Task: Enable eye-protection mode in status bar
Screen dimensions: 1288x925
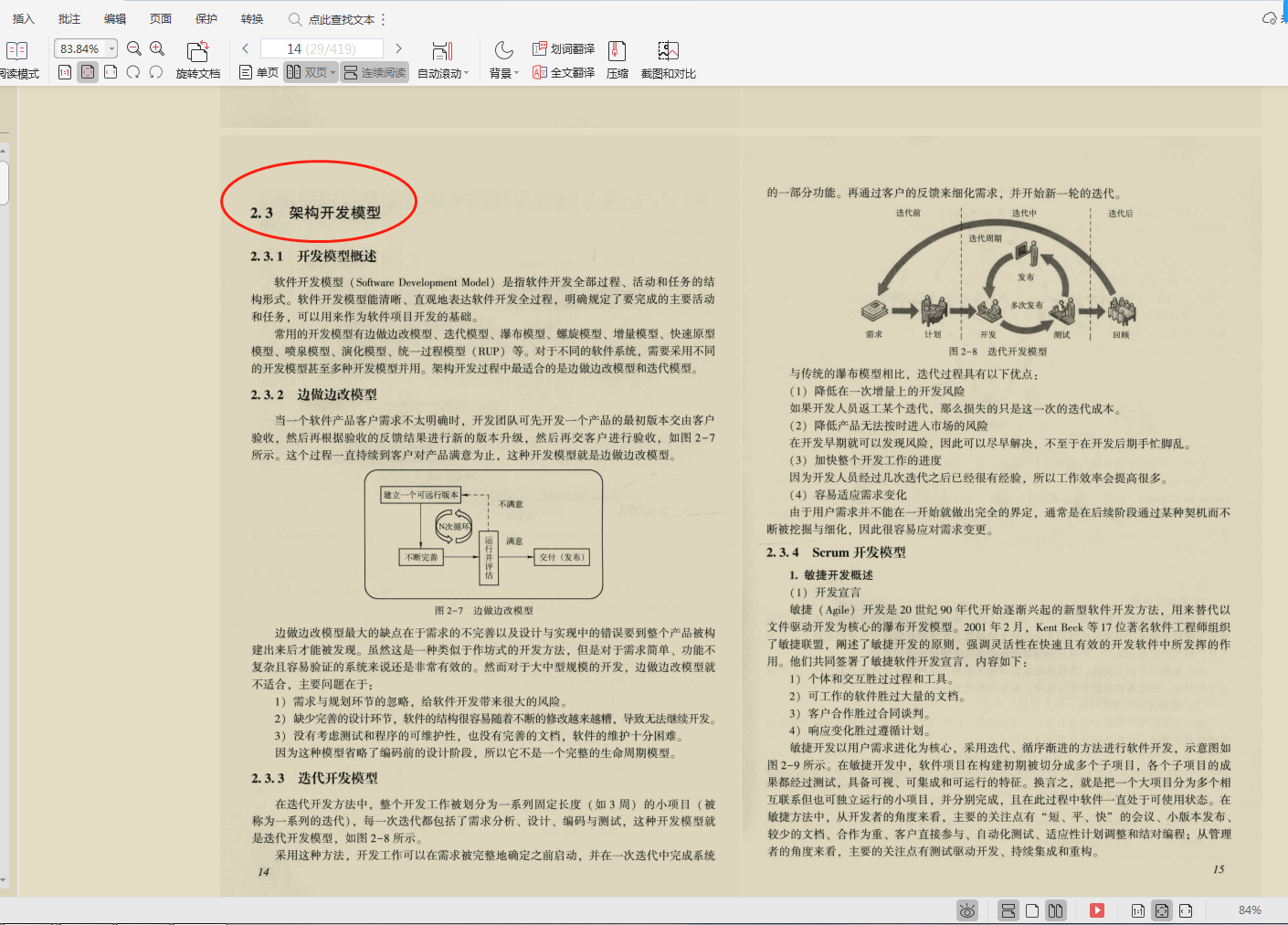Action: click(x=967, y=910)
